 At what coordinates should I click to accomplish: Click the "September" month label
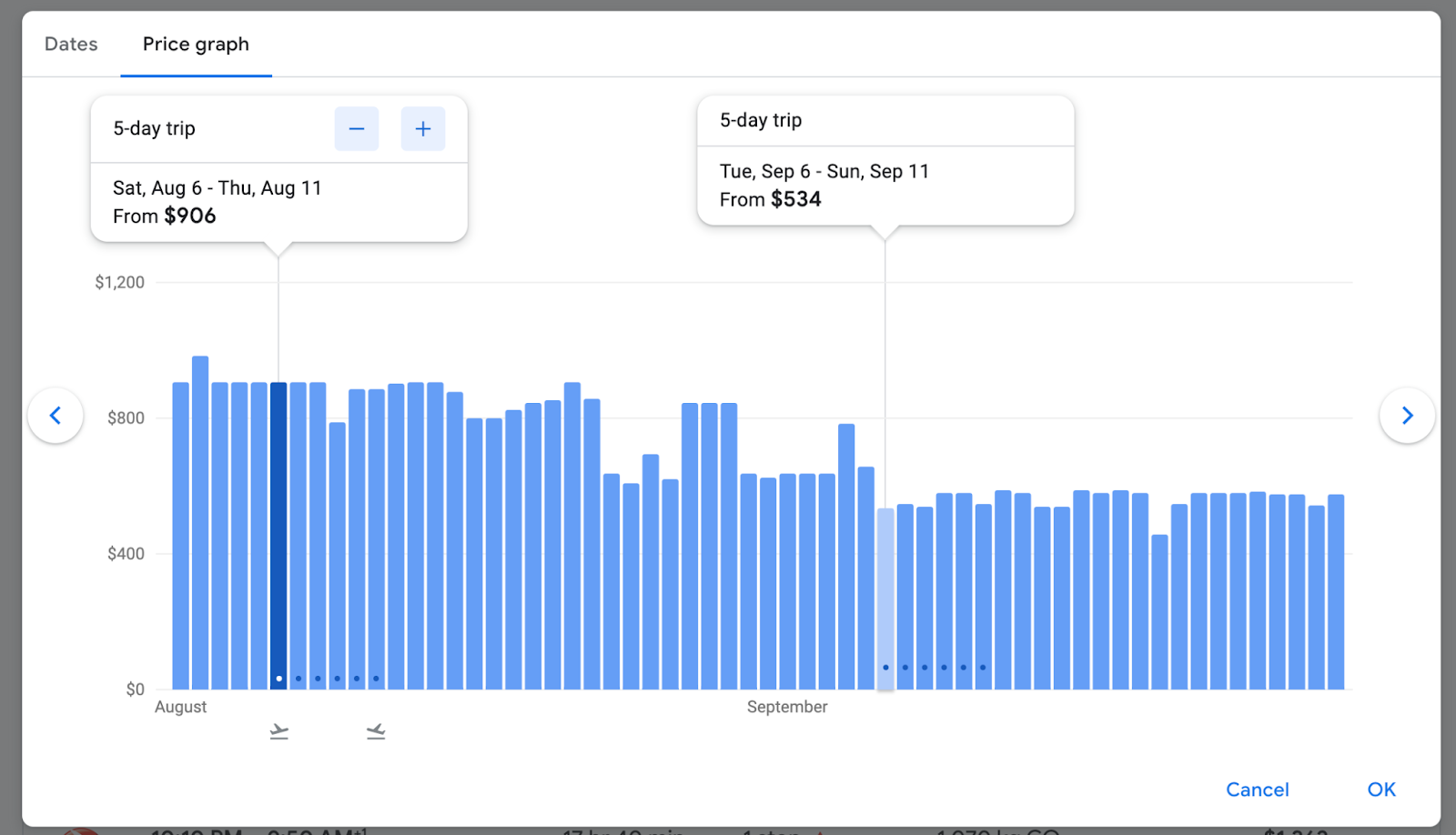click(x=787, y=707)
